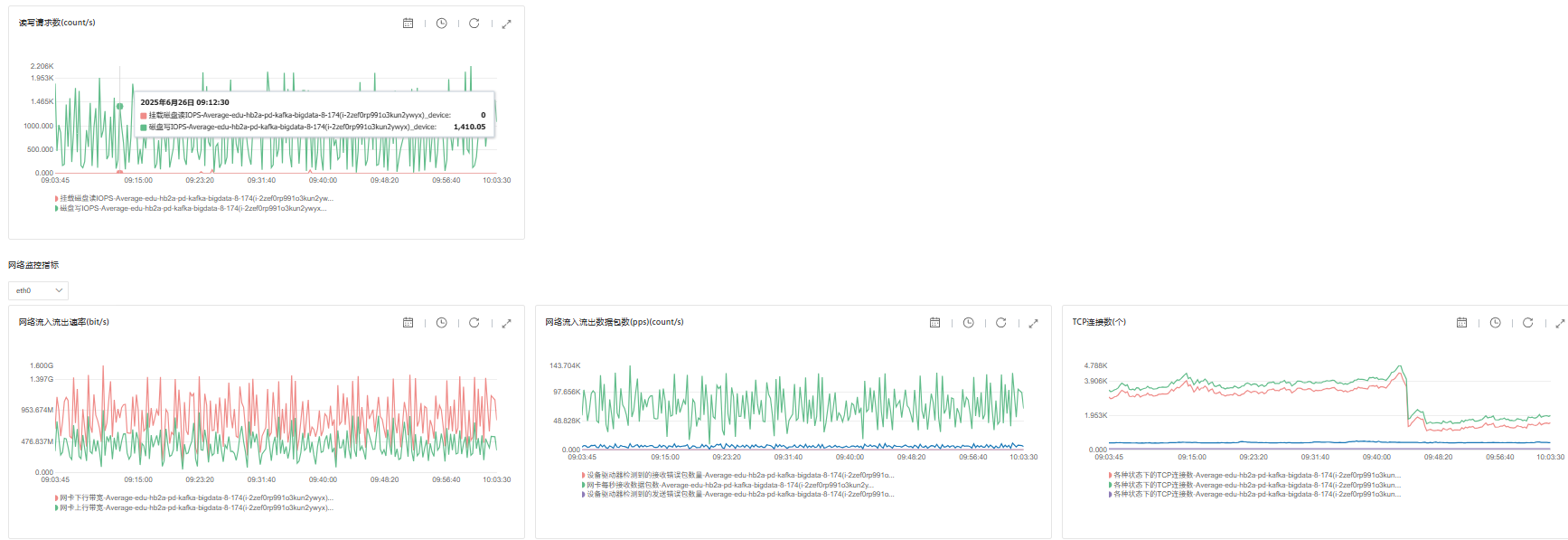The height and width of the screenshot is (540, 1568).
Task: Open calendar picker on 网络流入流出速率 chart
Action: pos(408,323)
